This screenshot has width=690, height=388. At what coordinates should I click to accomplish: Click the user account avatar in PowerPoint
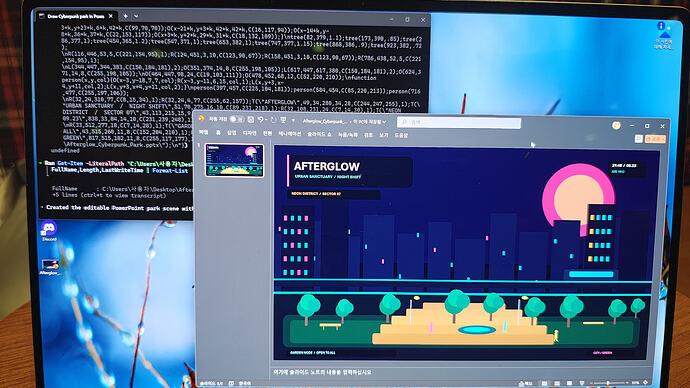coord(616,126)
